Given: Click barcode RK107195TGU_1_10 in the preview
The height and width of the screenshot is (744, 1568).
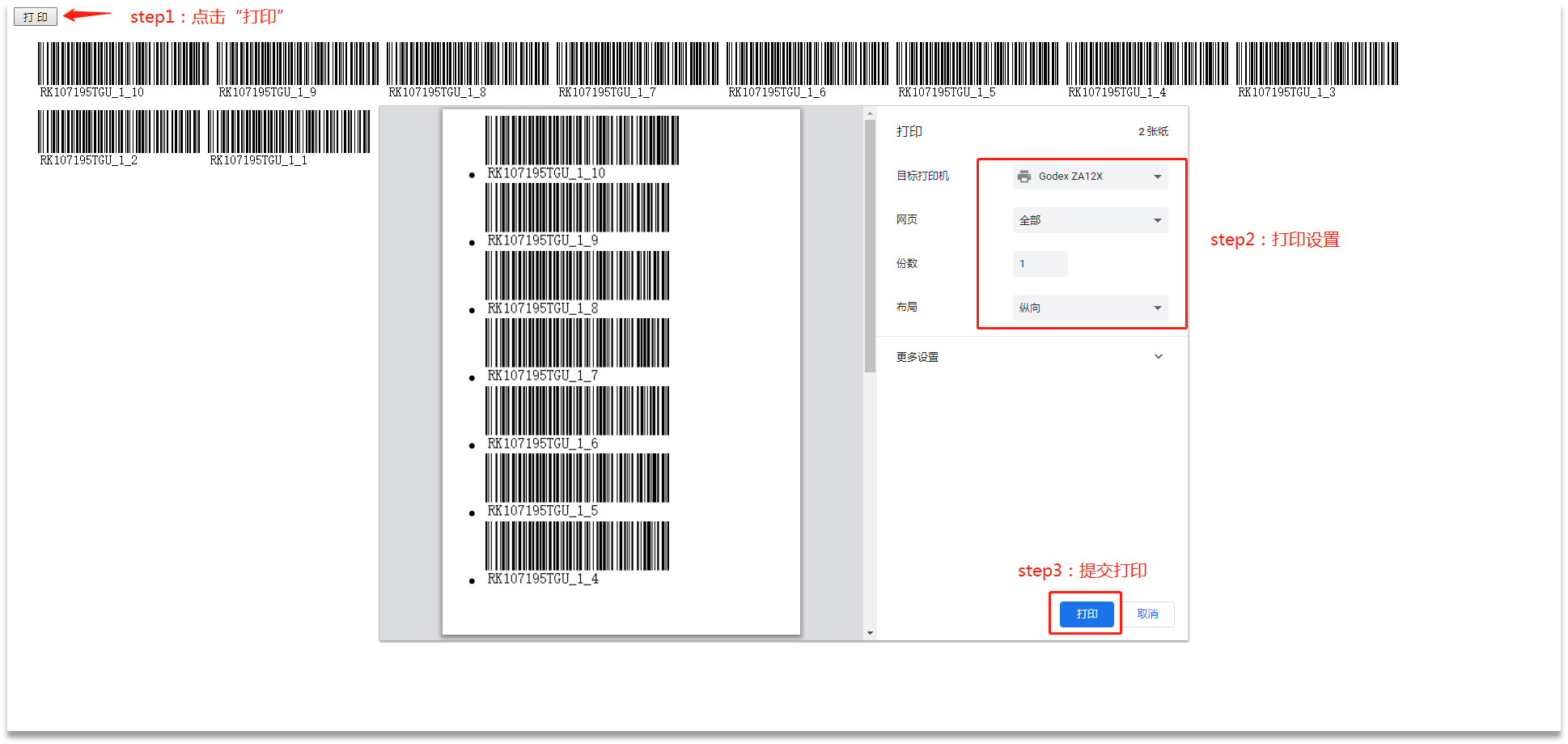Looking at the screenshot, I should (x=581, y=141).
